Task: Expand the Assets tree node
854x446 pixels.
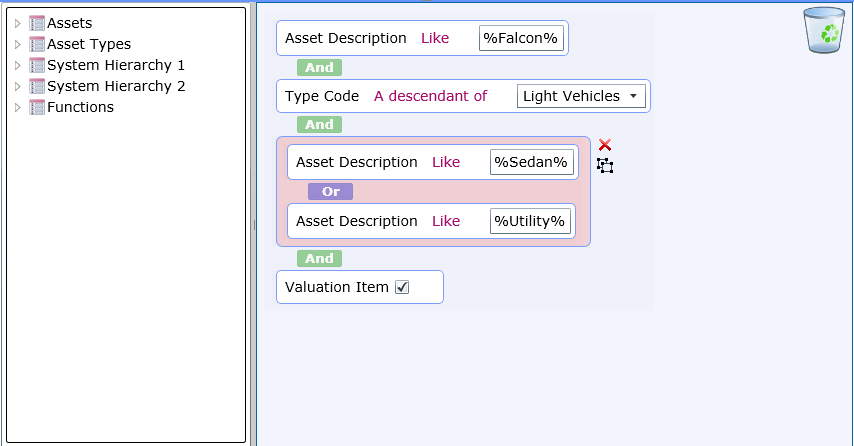Action: (x=17, y=23)
